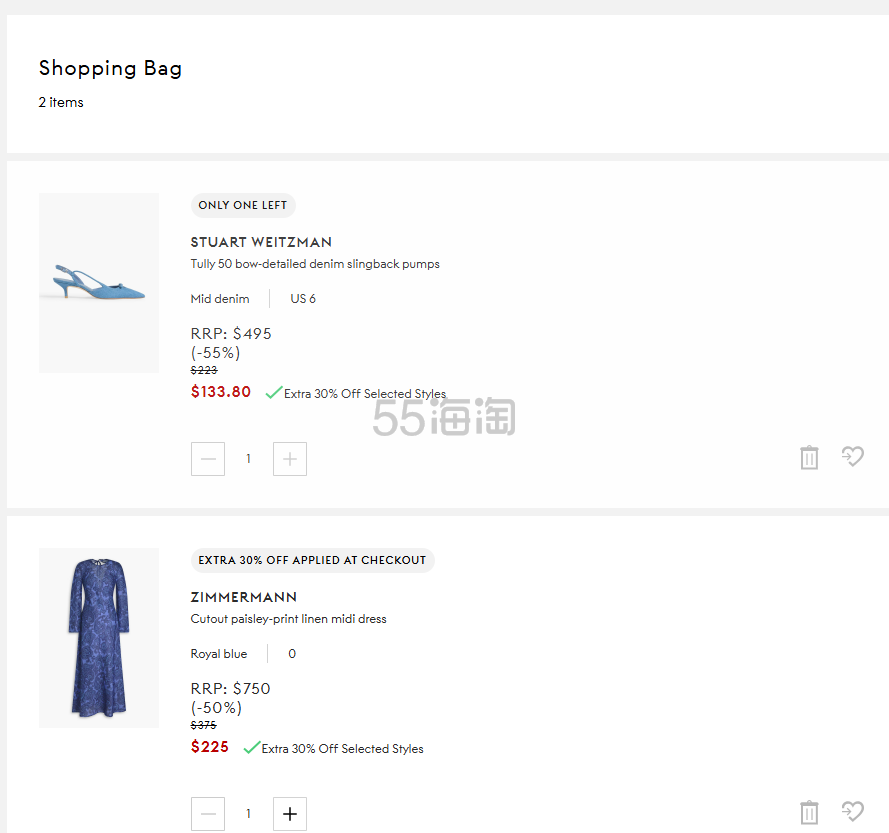
Task: Delete the Stuart Weitzman pumps from bag
Action: pos(809,458)
